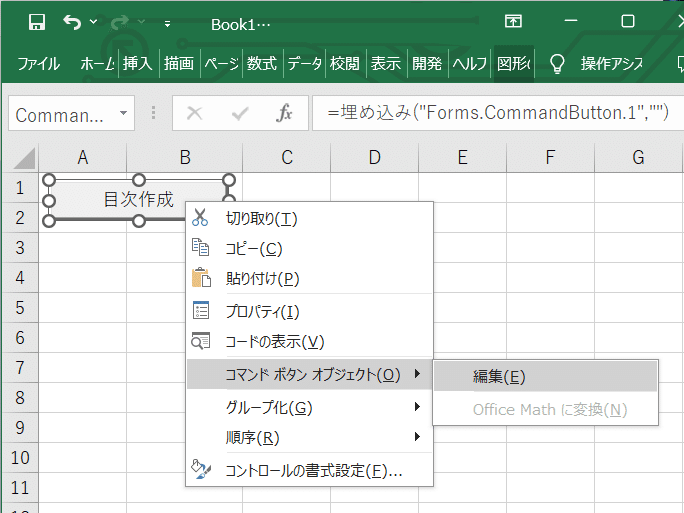
Task: Switch to the 挿入 ribbon tab
Action: 138,64
